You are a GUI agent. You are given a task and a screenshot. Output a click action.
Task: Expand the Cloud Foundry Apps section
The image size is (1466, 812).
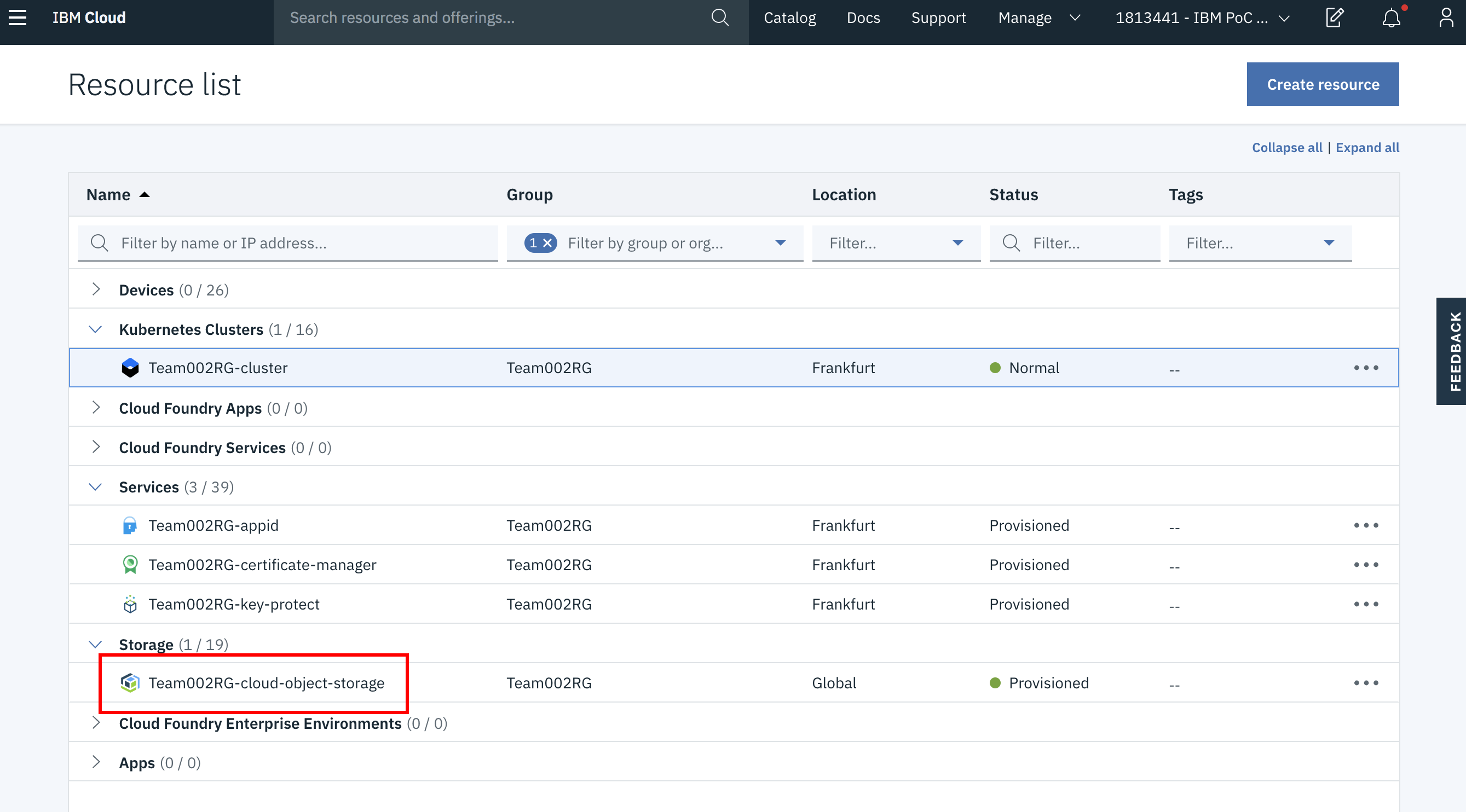tap(96, 408)
